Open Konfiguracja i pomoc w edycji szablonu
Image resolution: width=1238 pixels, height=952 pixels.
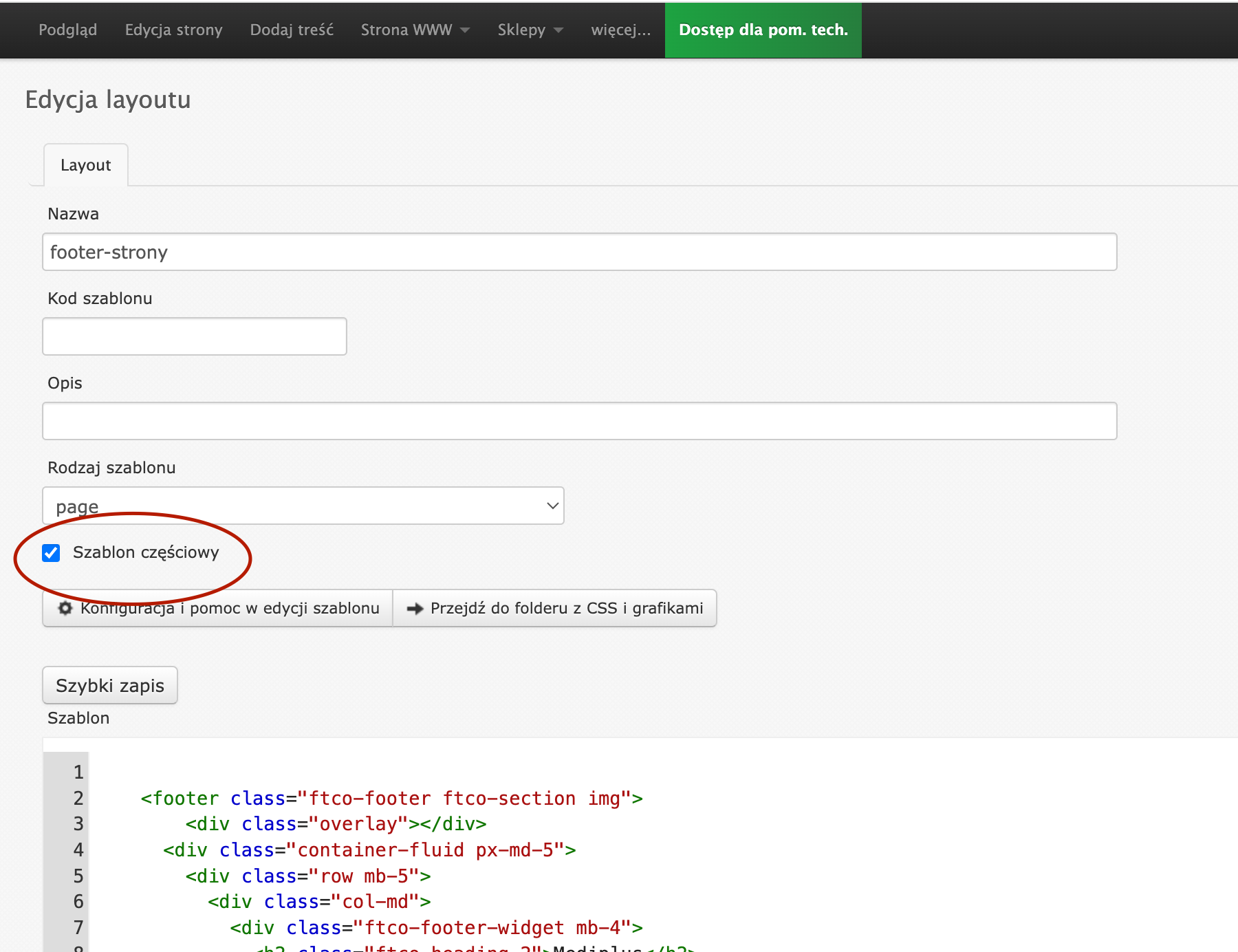229,608
